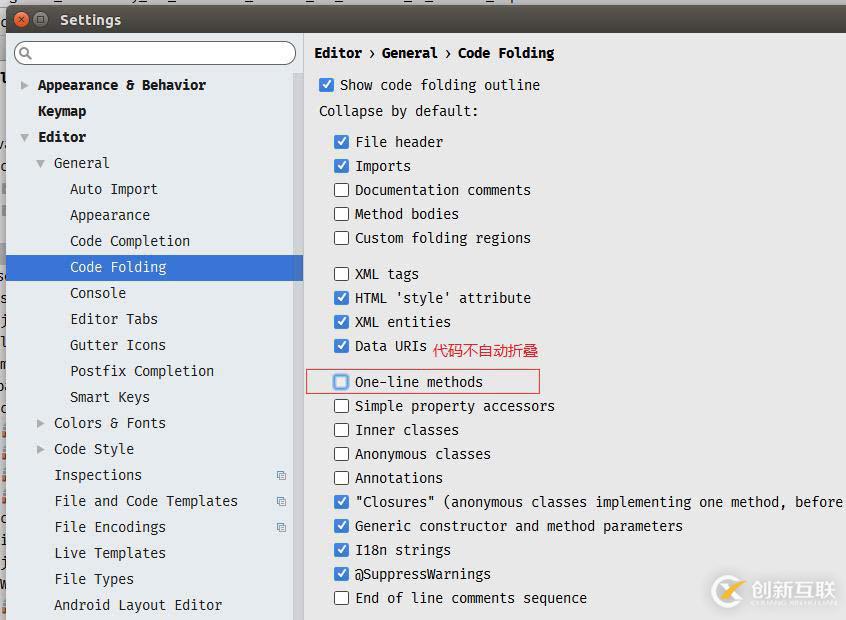Viewport: 846px width, 620px height.
Task: Click copy icon beside File and Code Templates
Action: click(281, 501)
